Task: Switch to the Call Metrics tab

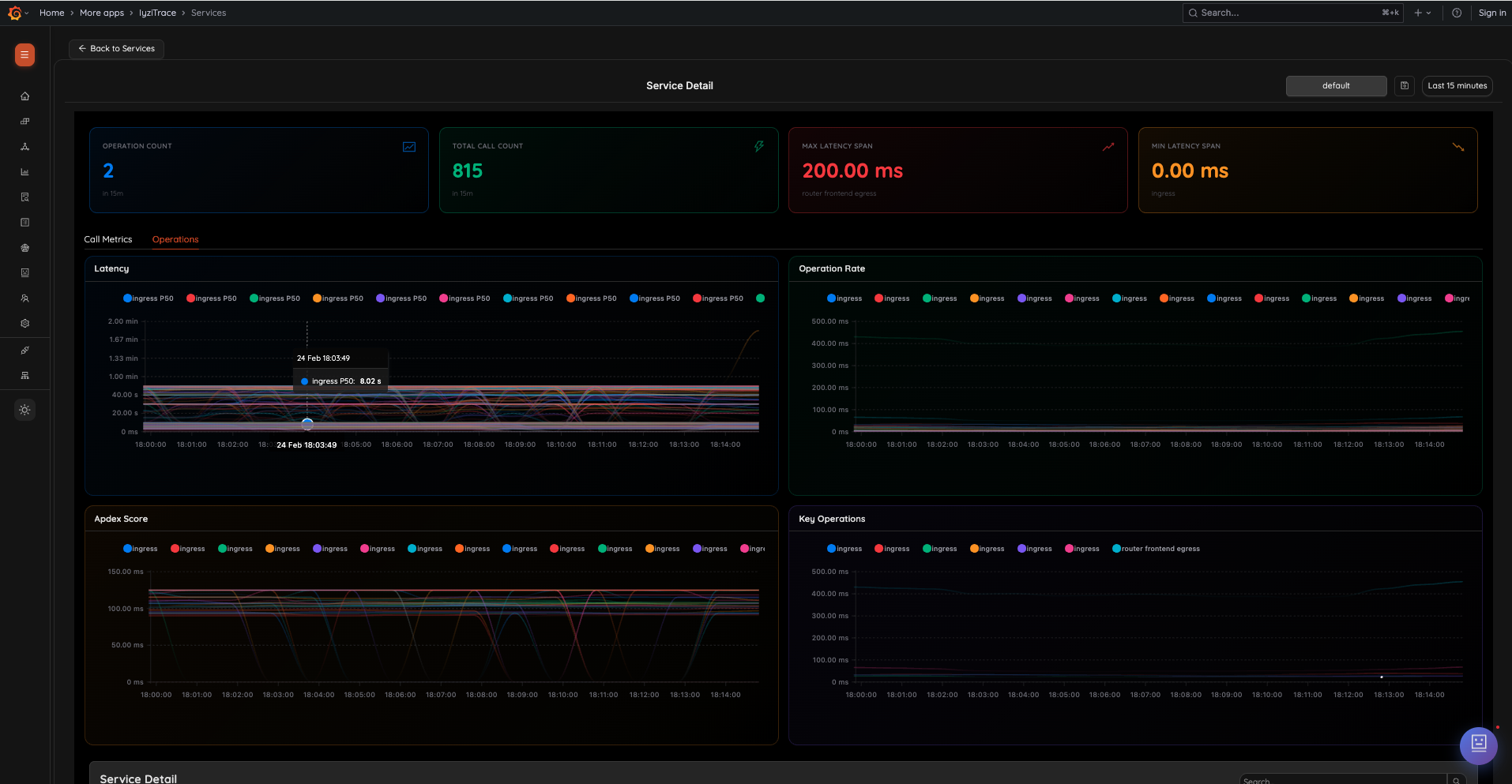Action: (108, 239)
